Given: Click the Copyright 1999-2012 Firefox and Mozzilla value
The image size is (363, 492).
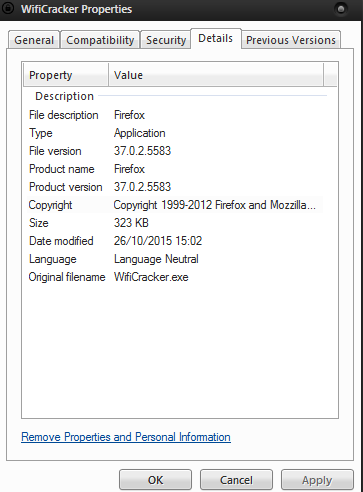Looking at the screenshot, I should pyautogui.click(x=214, y=205).
